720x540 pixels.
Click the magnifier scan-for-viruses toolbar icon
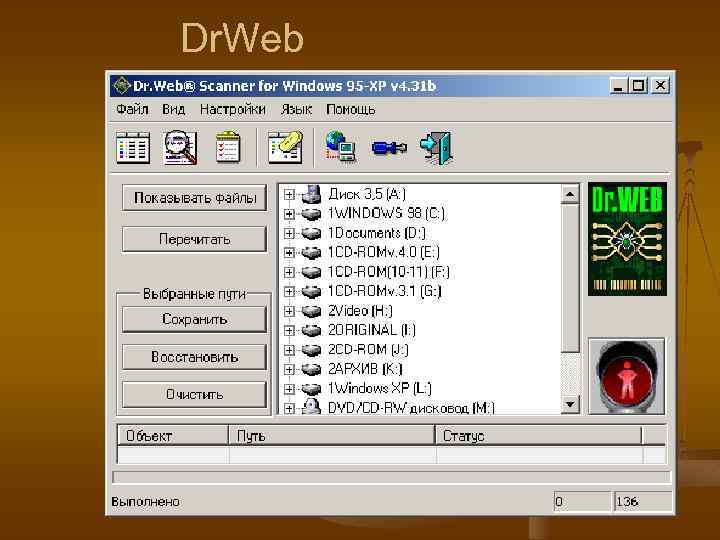[x=180, y=147]
